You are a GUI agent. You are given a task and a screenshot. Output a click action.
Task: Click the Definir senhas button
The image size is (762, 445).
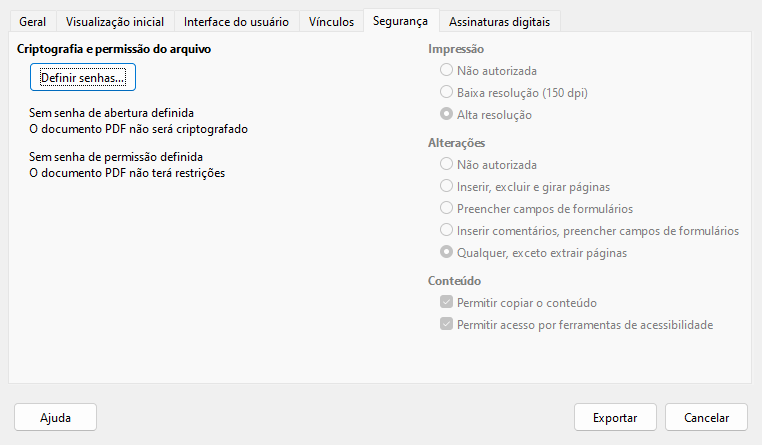point(83,77)
